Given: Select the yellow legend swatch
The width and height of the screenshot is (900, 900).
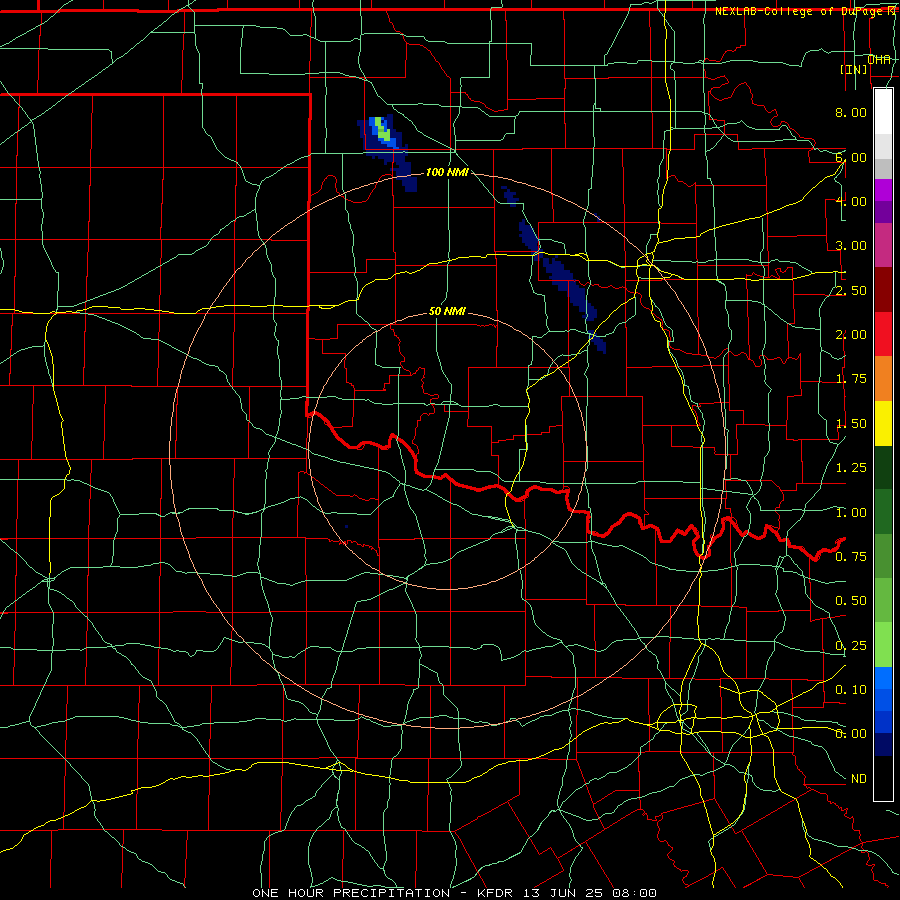Looking at the screenshot, I should pos(883,423).
